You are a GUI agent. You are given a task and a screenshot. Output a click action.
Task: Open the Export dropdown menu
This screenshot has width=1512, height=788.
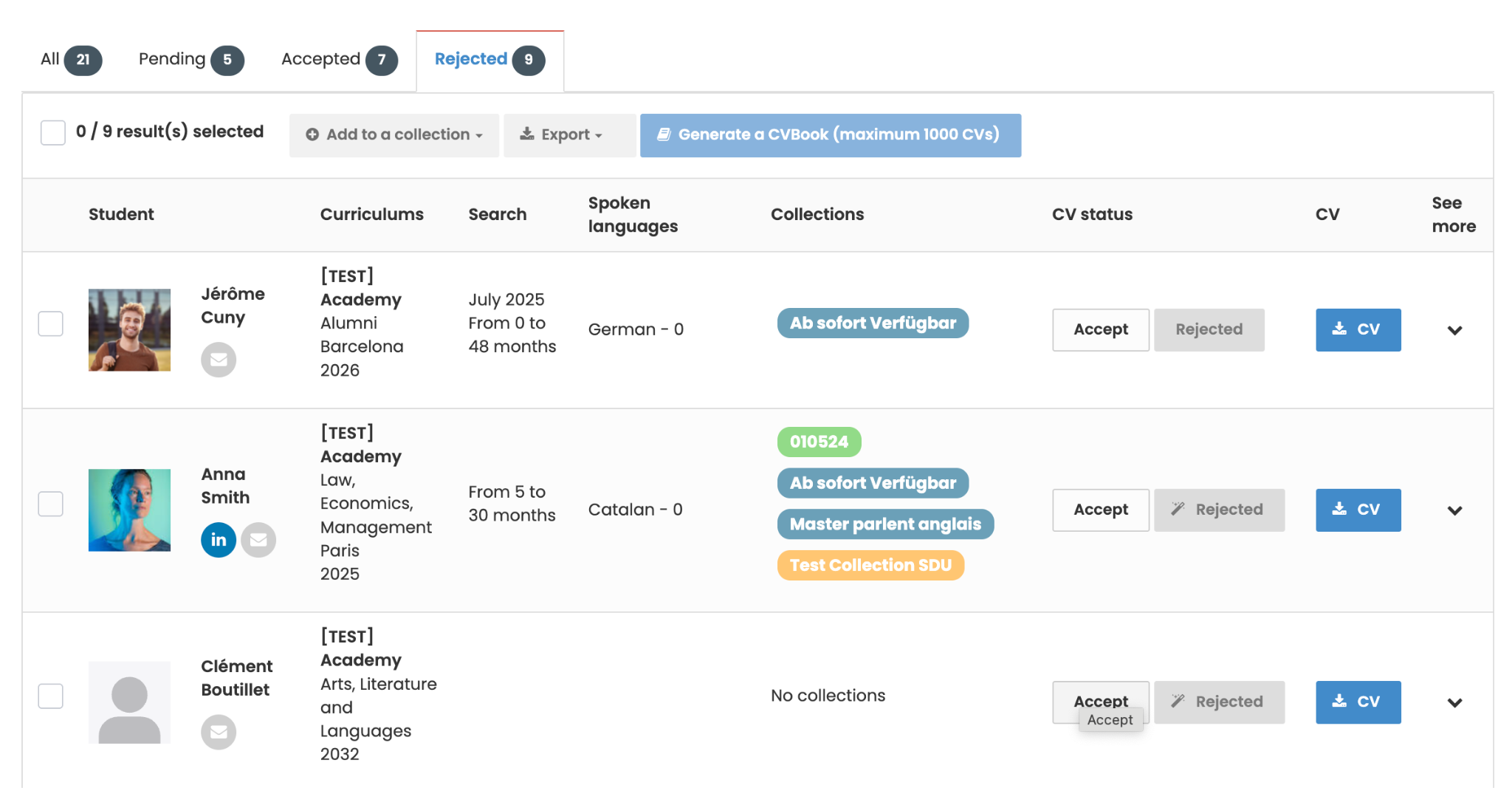[568, 135]
